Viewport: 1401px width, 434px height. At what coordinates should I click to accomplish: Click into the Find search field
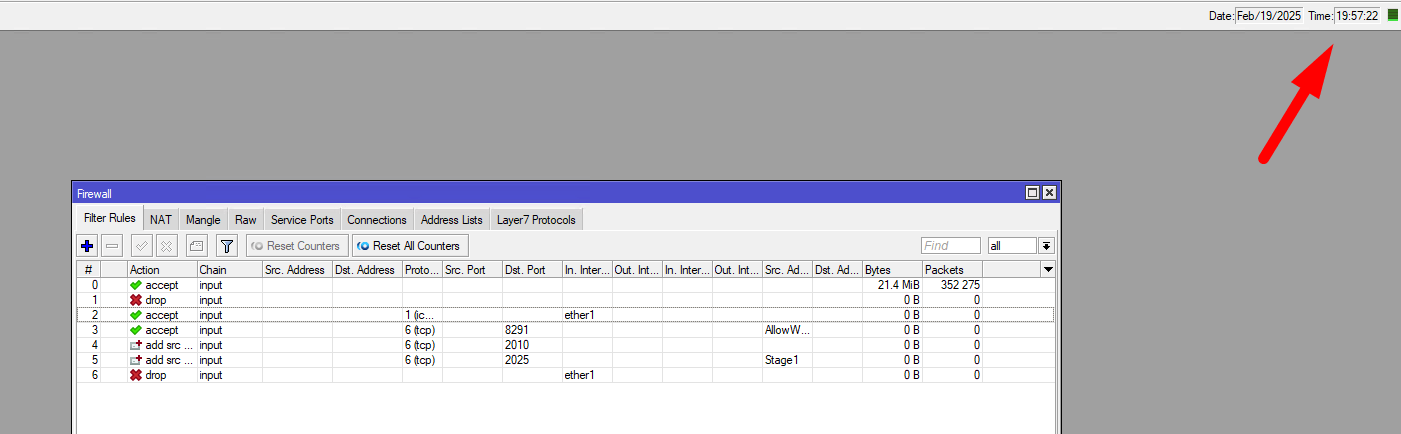tap(951, 245)
